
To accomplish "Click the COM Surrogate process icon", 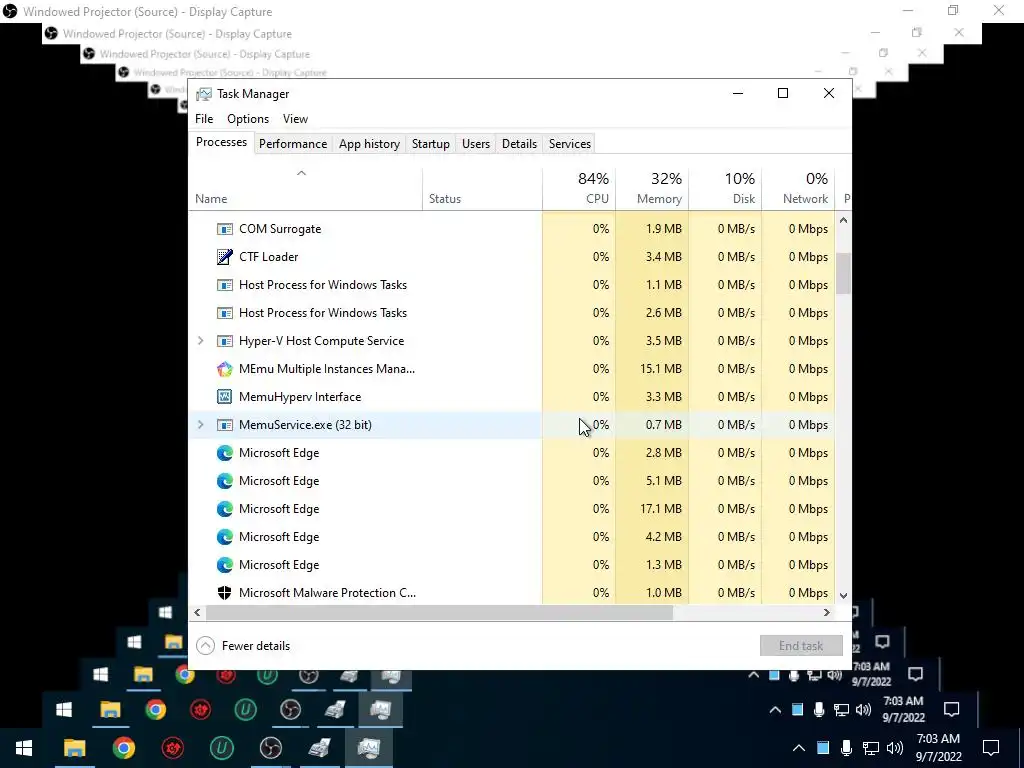I will tap(225, 229).
